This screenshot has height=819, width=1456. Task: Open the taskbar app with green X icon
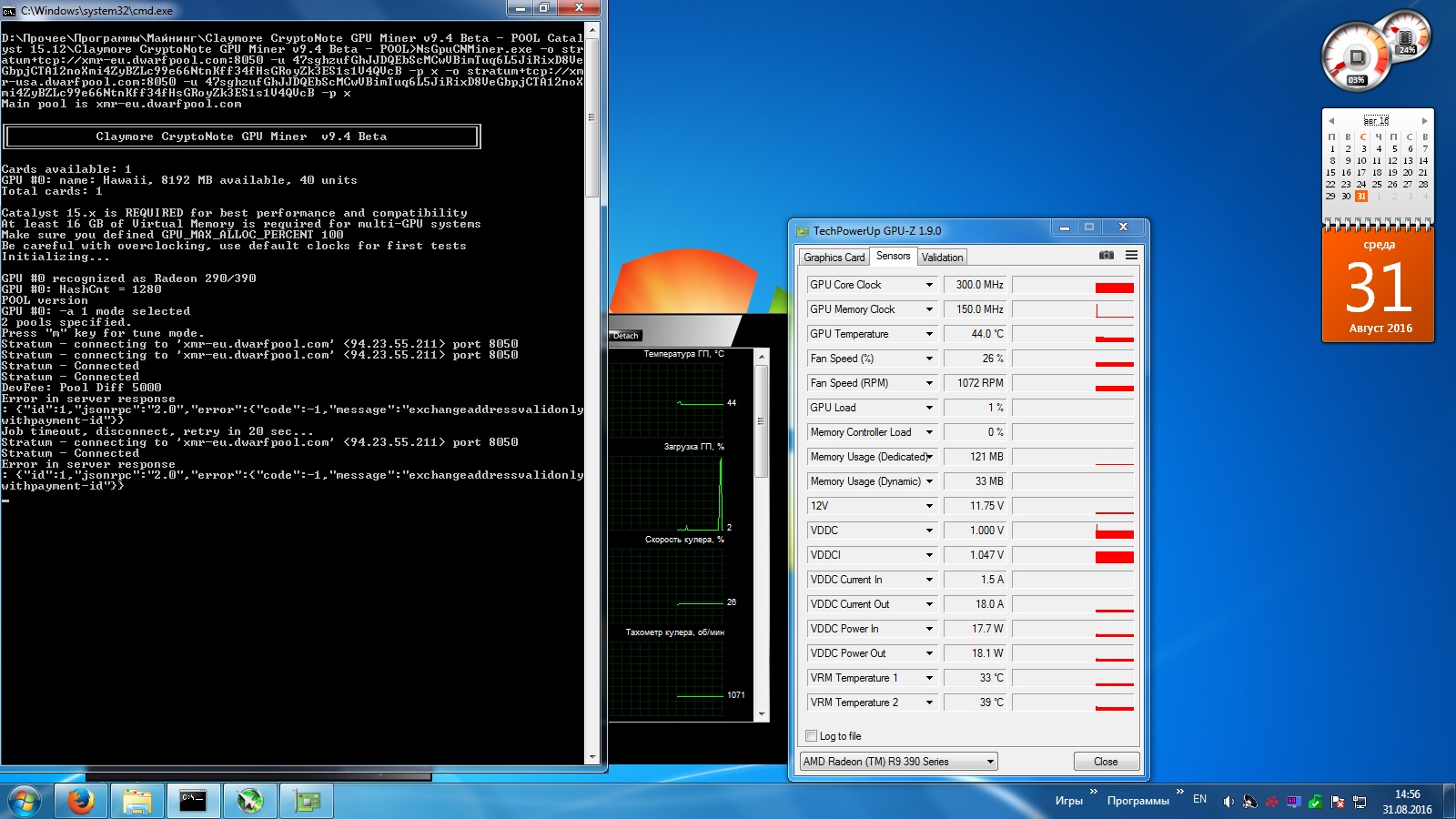[249, 802]
